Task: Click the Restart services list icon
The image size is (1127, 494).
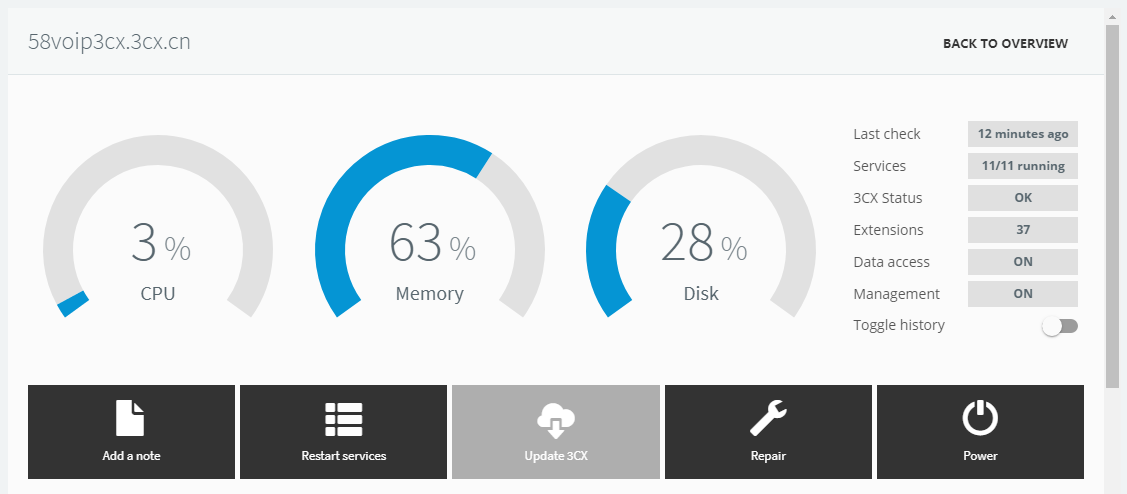Action: 344,418
